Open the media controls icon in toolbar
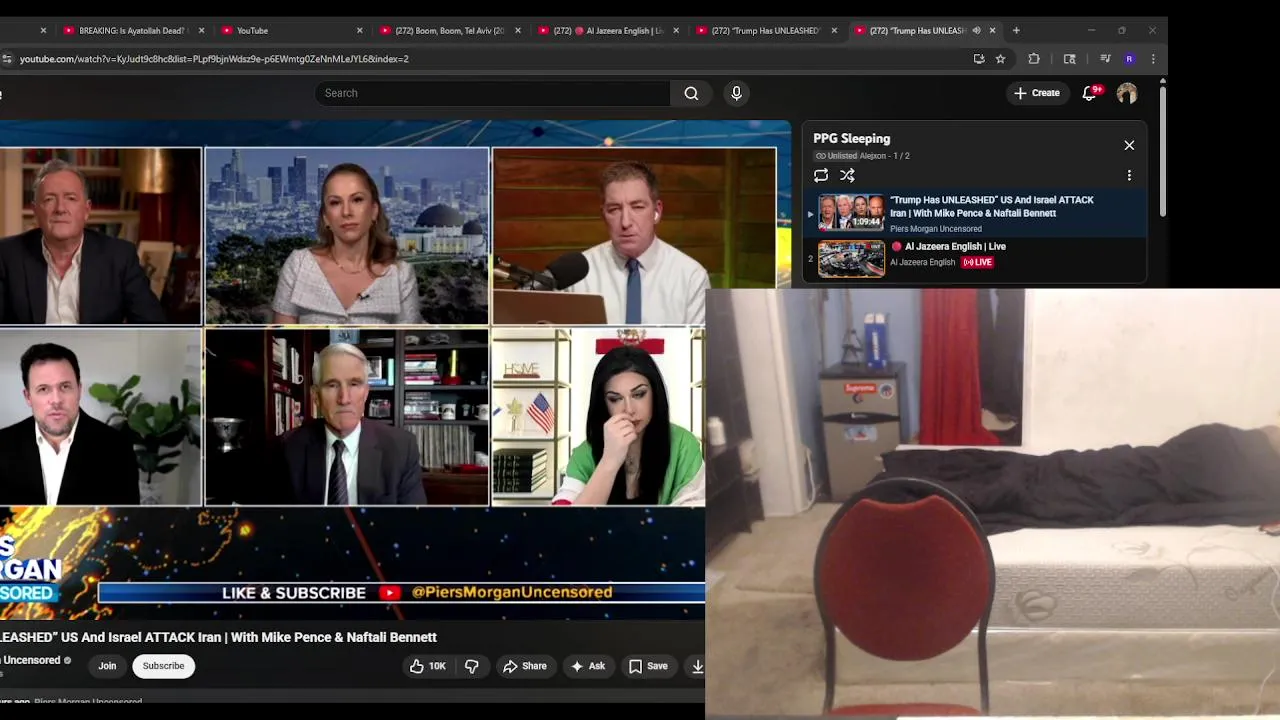The width and height of the screenshot is (1280, 720). point(1105,59)
